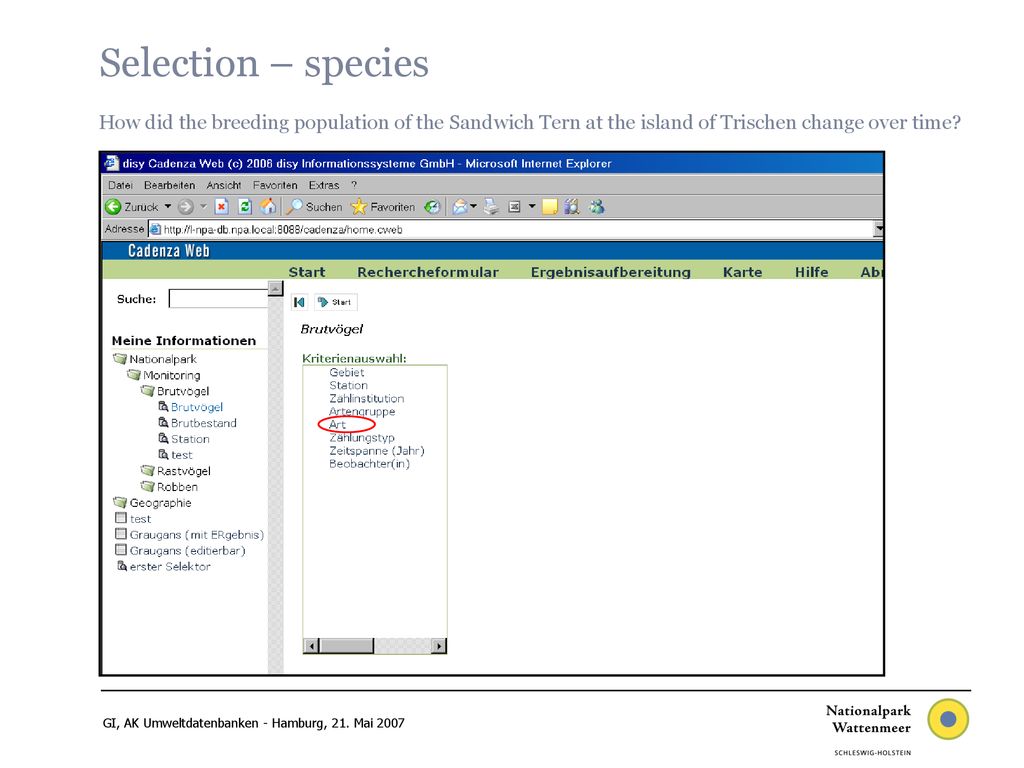Select Artengruppe criterion
The width and height of the screenshot is (1024, 768).
[362, 411]
